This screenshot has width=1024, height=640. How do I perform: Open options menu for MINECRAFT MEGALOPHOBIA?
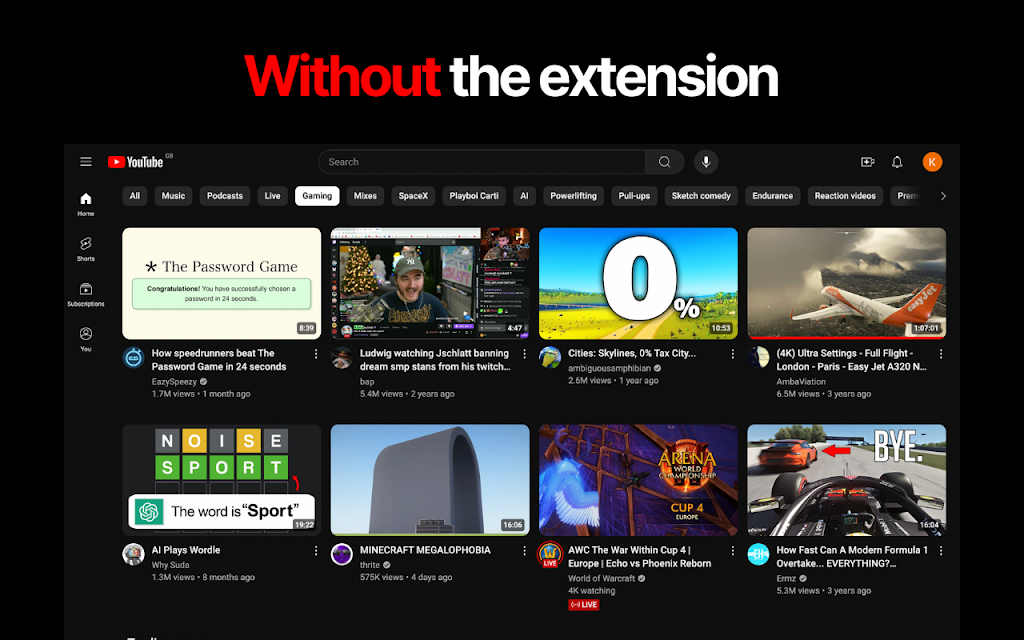pyautogui.click(x=524, y=551)
